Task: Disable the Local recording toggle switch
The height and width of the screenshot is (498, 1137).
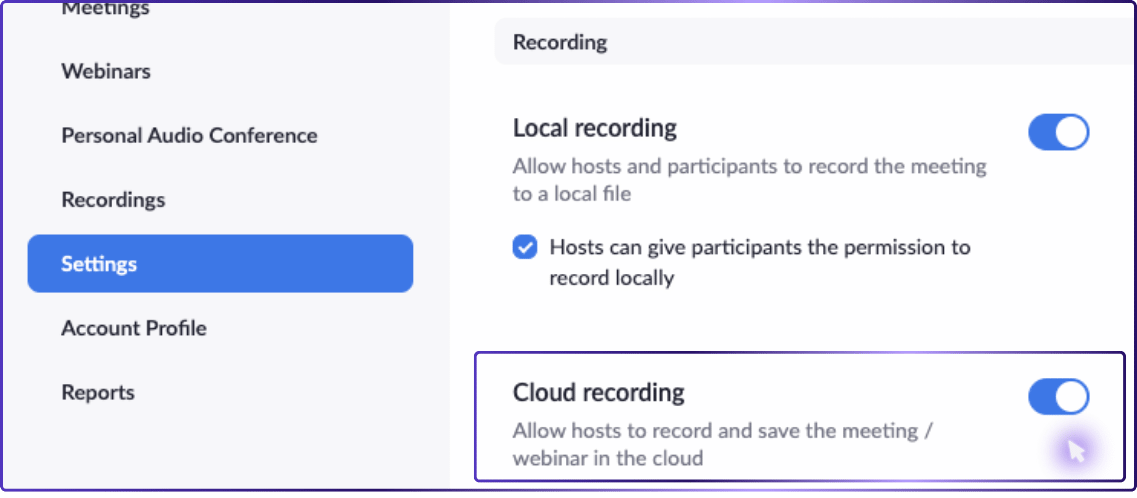Action: coord(1058,132)
